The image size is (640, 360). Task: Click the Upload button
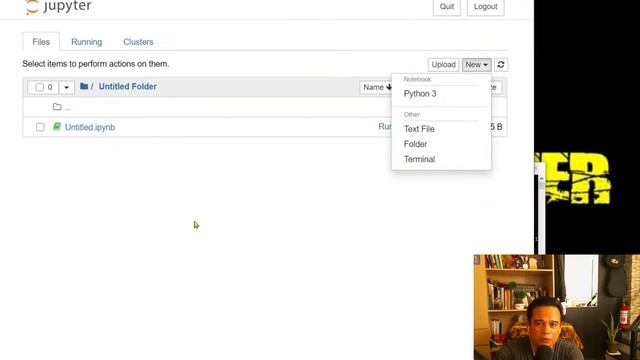(x=443, y=64)
